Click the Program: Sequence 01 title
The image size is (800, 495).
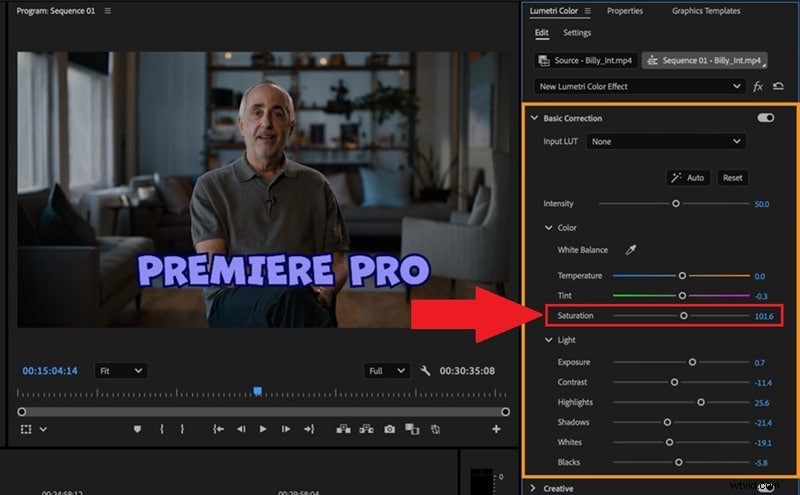click(x=56, y=11)
